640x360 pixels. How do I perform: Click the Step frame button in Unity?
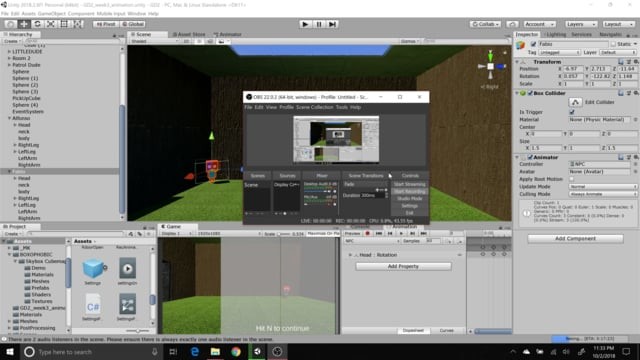tap(333, 24)
